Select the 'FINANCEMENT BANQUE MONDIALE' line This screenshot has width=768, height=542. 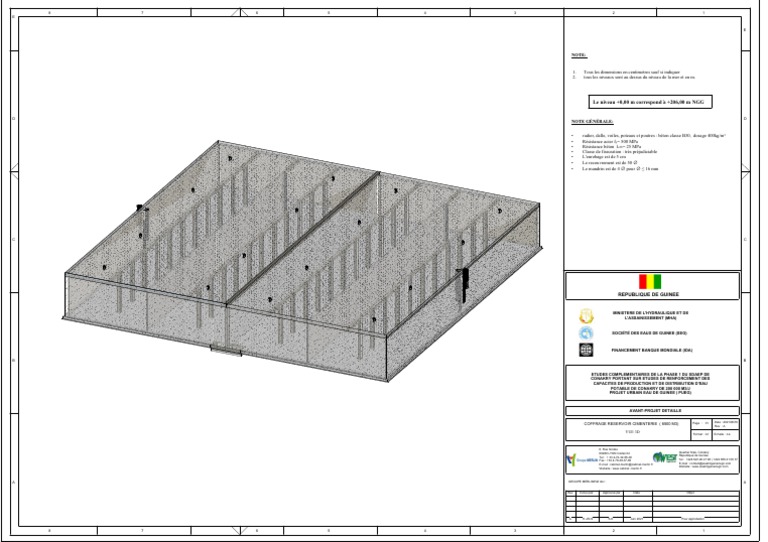point(652,350)
